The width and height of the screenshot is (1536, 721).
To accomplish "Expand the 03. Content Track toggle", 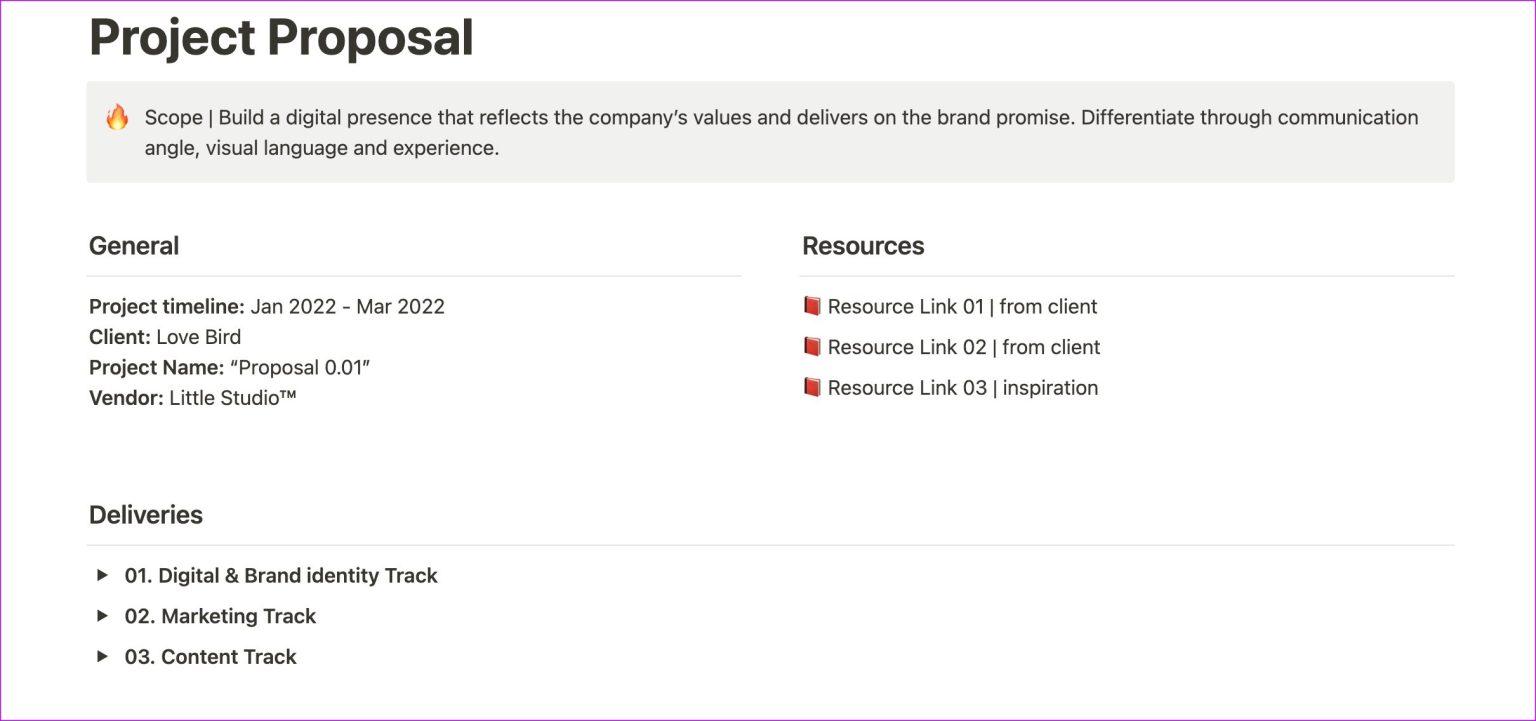I will (210, 656).
